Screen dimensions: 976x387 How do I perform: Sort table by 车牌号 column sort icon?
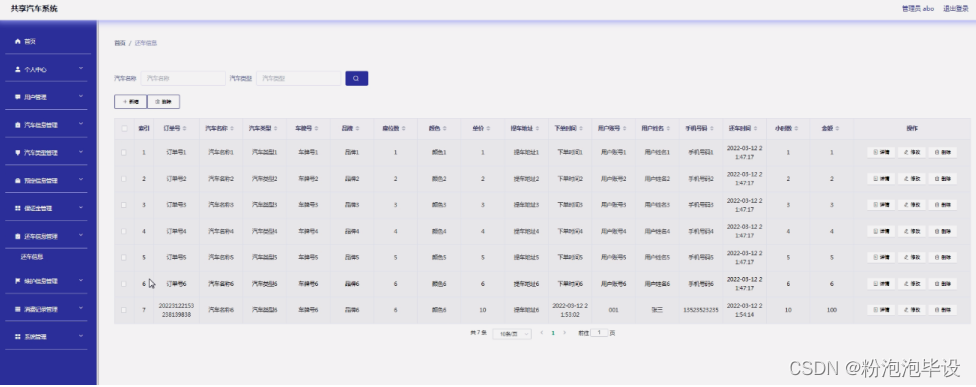(317, 129)
